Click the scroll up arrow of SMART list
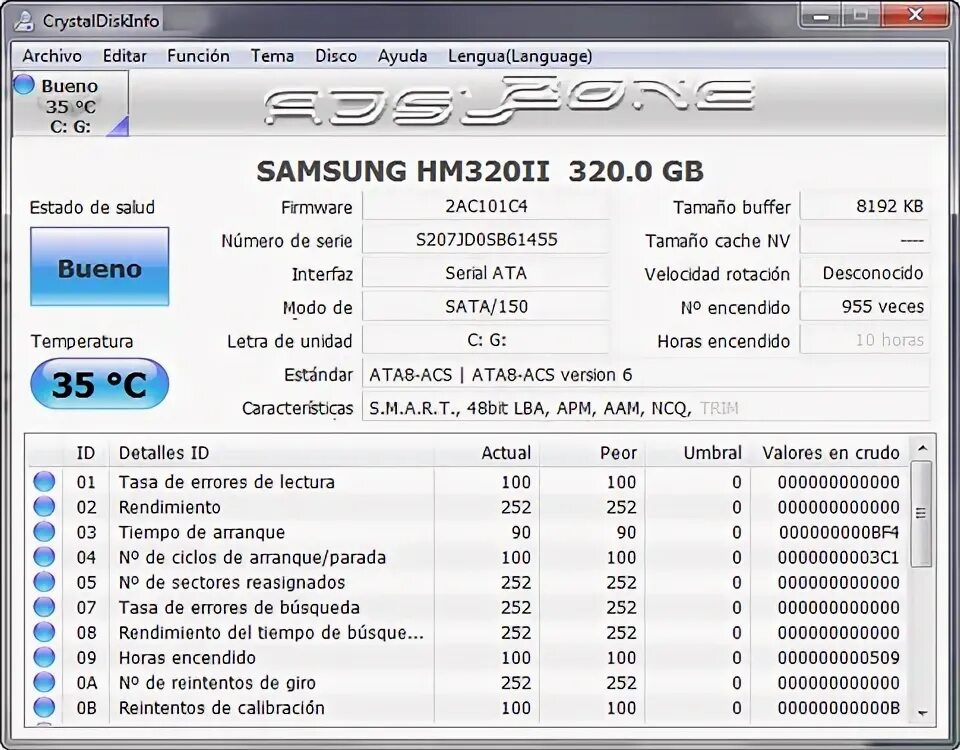The width and height of the screenshot is (960, 750). click(922, 449)
